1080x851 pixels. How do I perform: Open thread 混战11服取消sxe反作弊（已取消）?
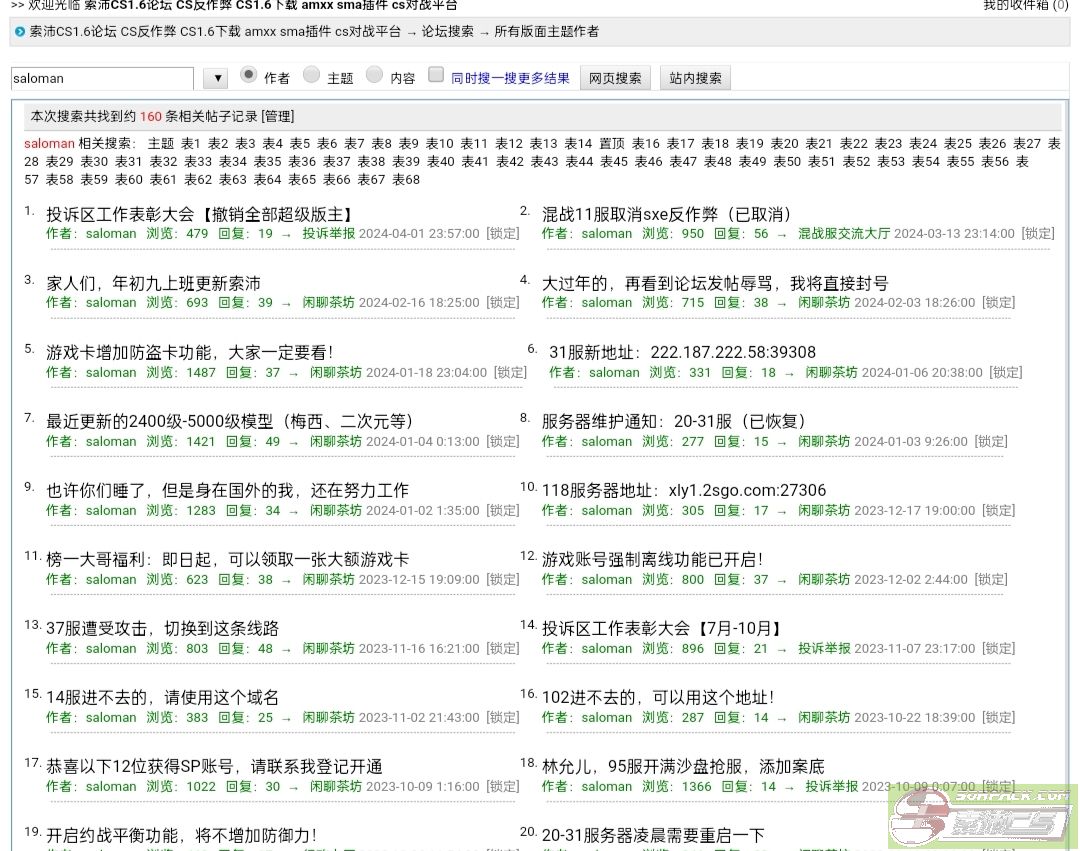click(x=667, y=214)
